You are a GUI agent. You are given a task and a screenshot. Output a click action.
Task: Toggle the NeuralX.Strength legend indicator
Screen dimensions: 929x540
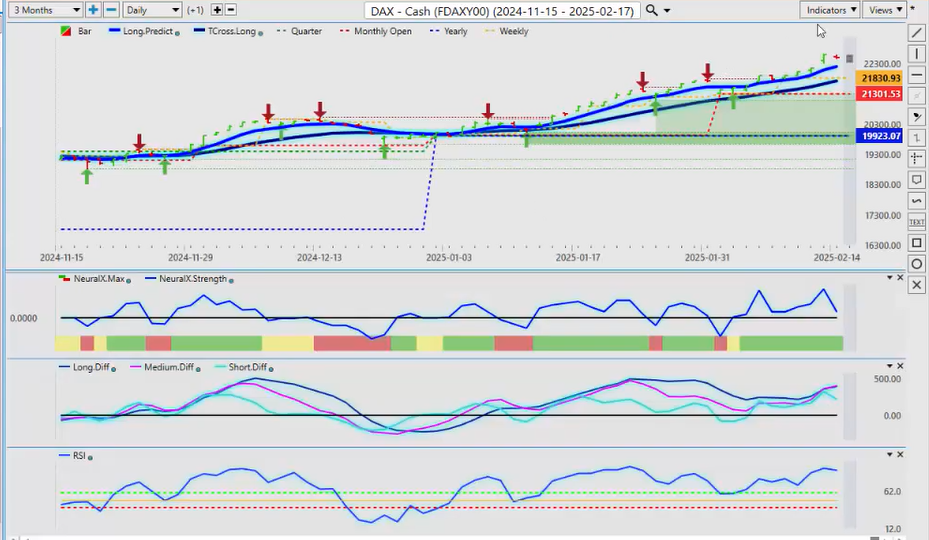[187, 280]
